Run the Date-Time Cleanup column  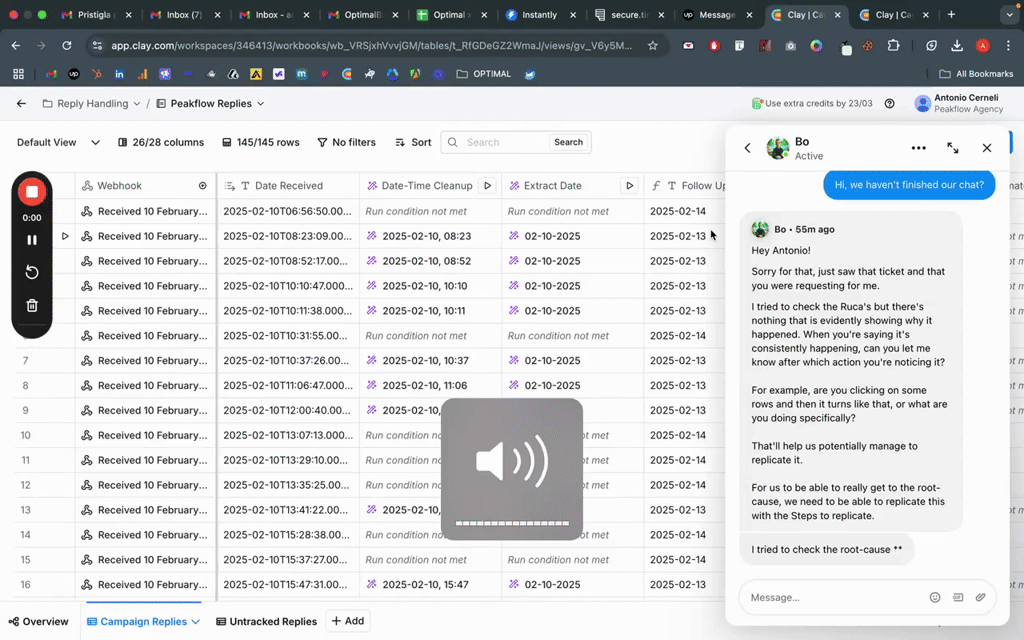[x=488, y=186]
